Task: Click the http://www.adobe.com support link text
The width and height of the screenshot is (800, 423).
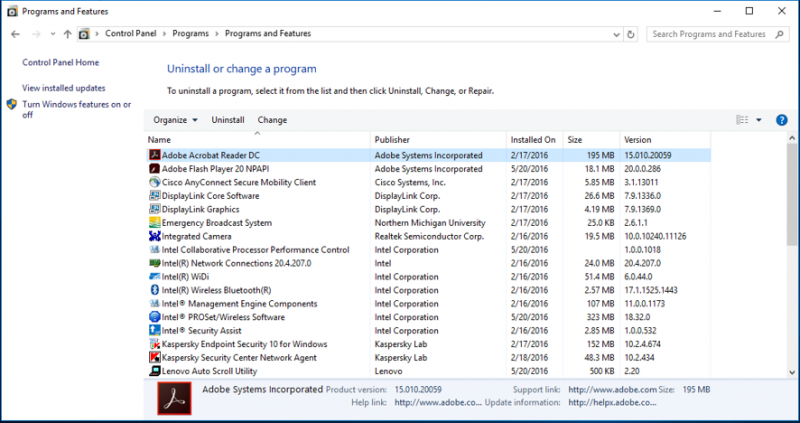Action: (612, 390)
